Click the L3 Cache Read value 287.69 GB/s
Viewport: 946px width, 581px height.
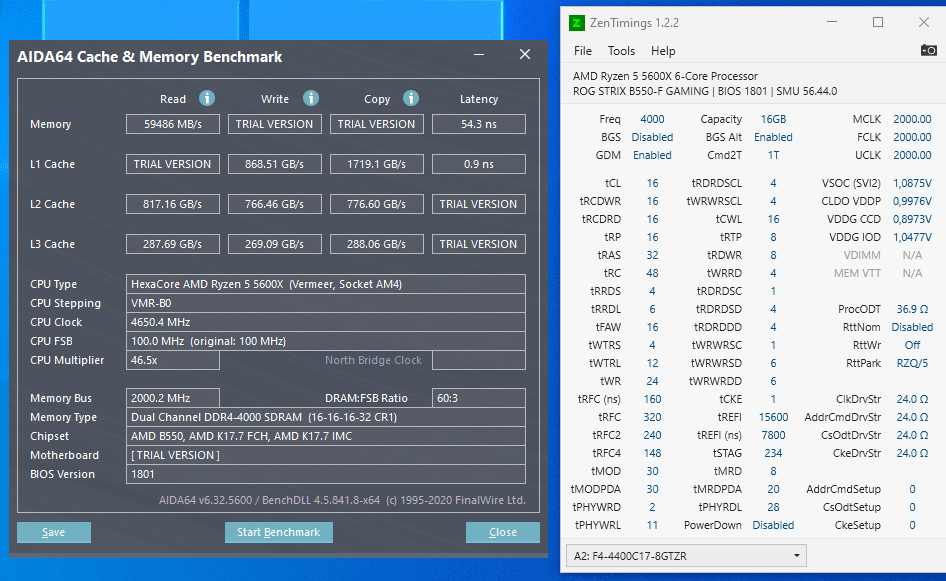[x=173, y=244]
